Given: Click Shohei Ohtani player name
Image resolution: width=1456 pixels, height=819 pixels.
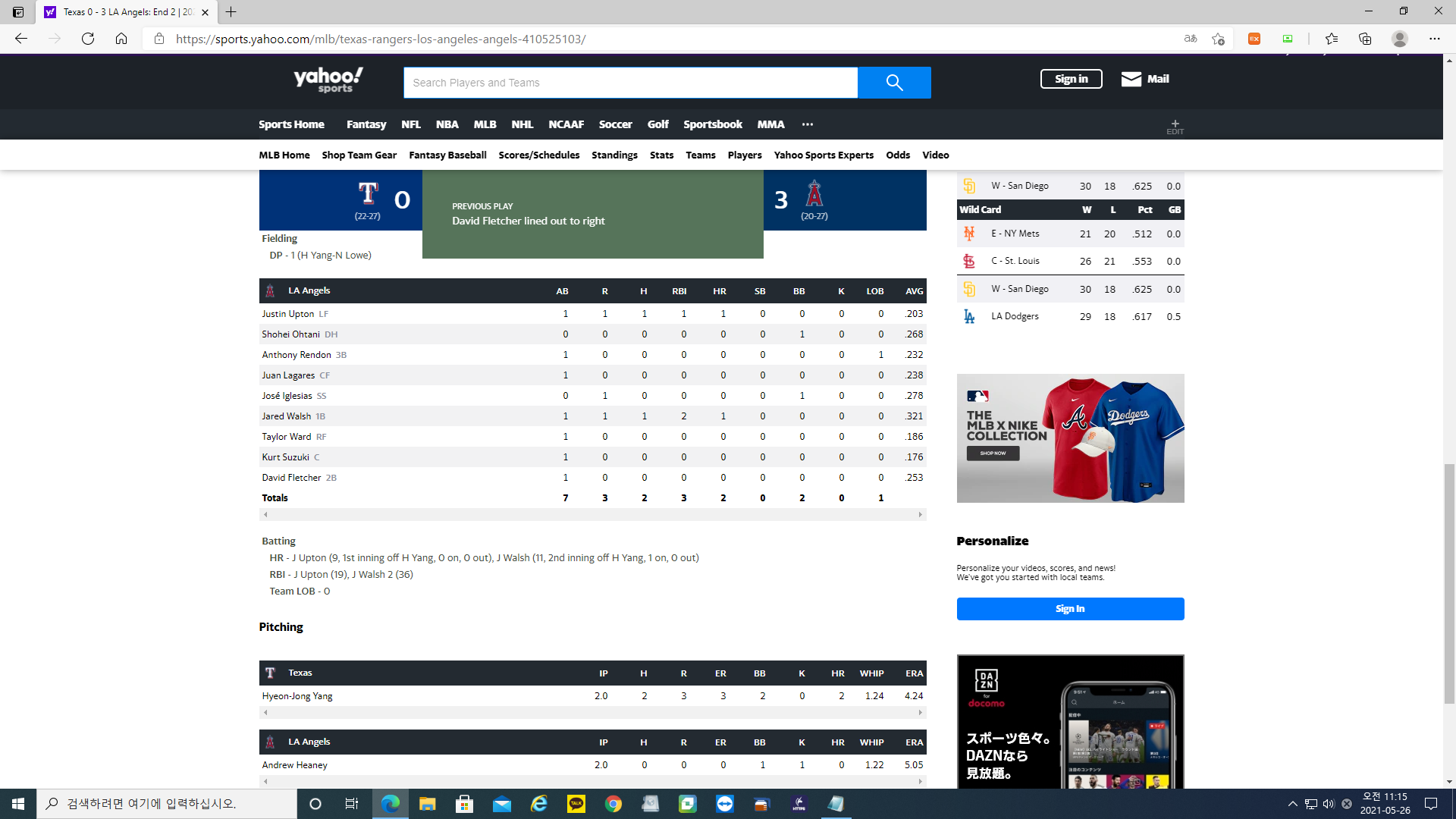Looking at the screenshot, I should pos(290,334).
